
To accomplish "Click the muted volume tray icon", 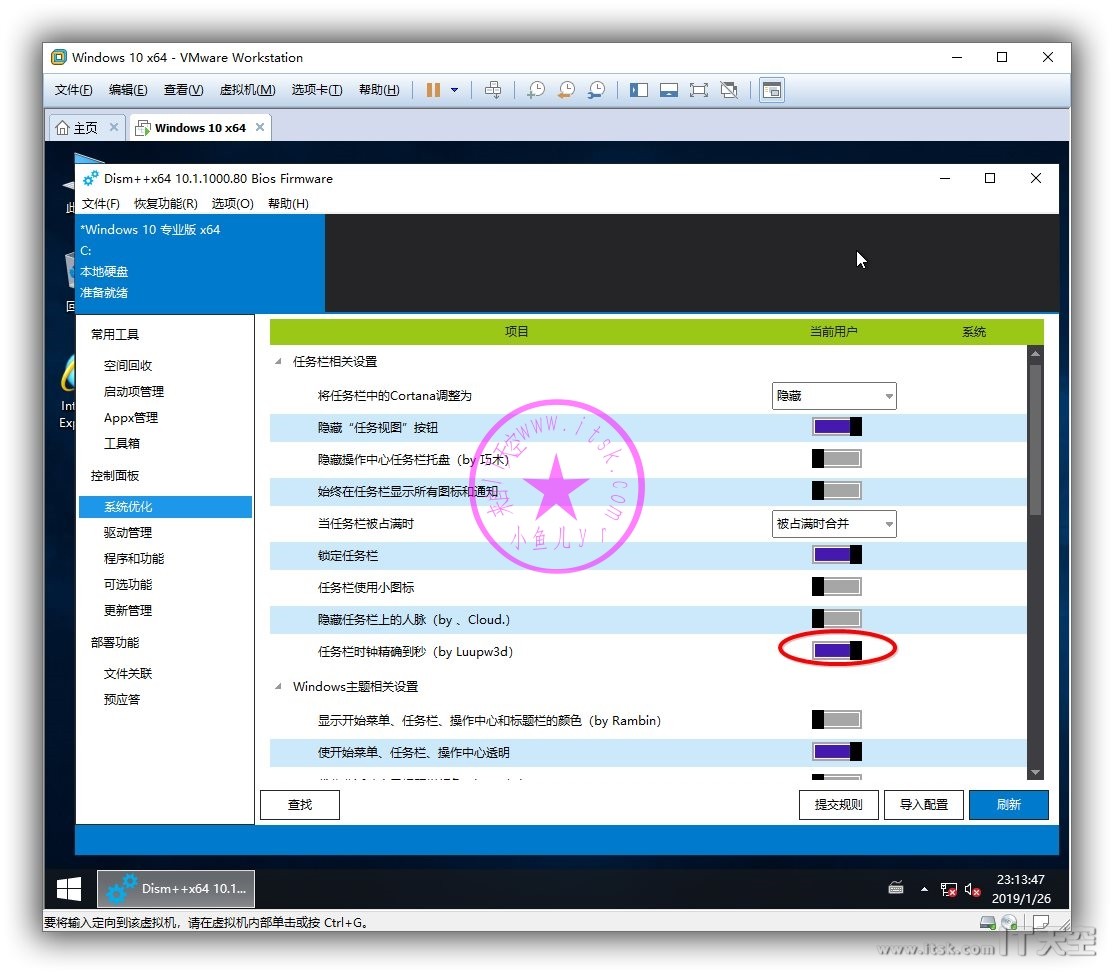I will tap(973, 889).
